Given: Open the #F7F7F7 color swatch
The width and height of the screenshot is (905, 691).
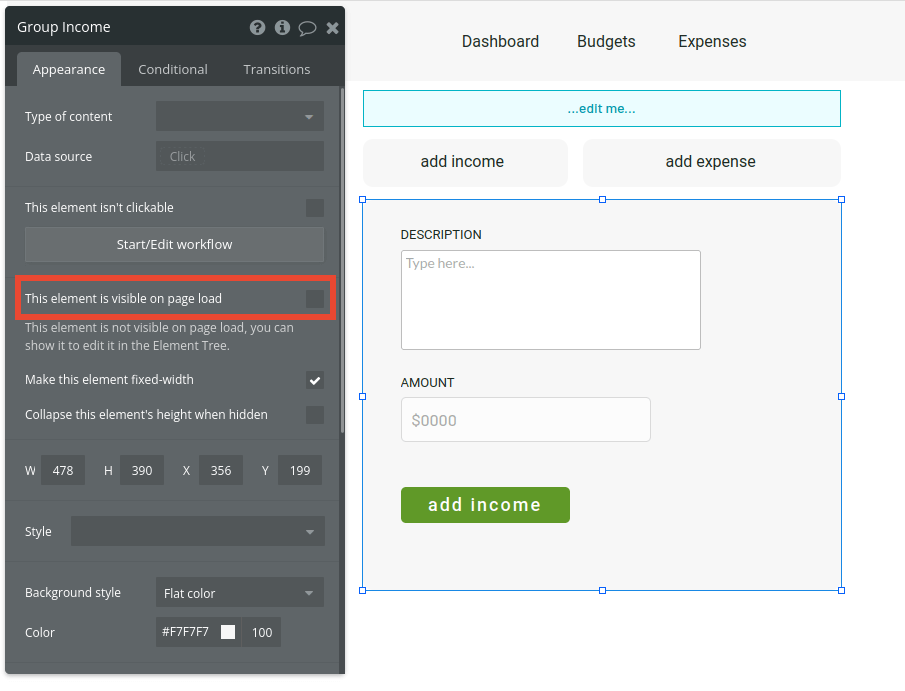Looking at the screenshot, I should [227, 632].
